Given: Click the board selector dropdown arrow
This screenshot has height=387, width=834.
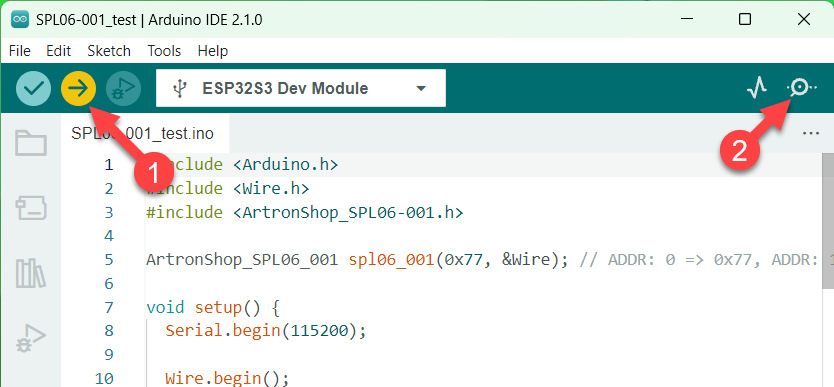Looking at the screenshot, I should pos(421,88).
